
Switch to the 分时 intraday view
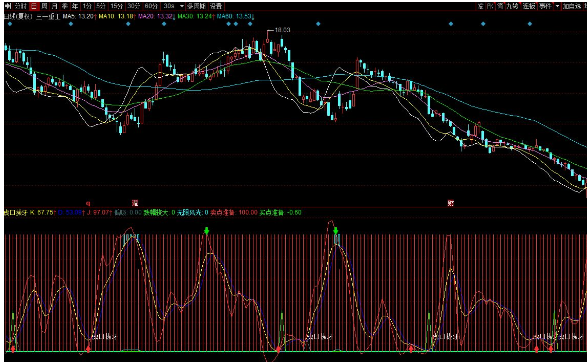21,6
